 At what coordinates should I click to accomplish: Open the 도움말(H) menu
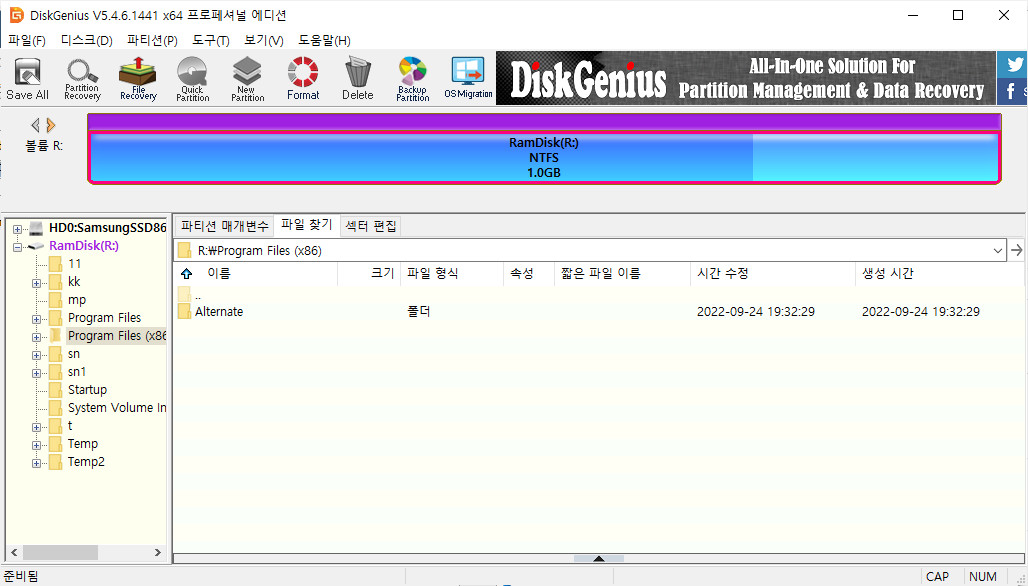[324, 40]
